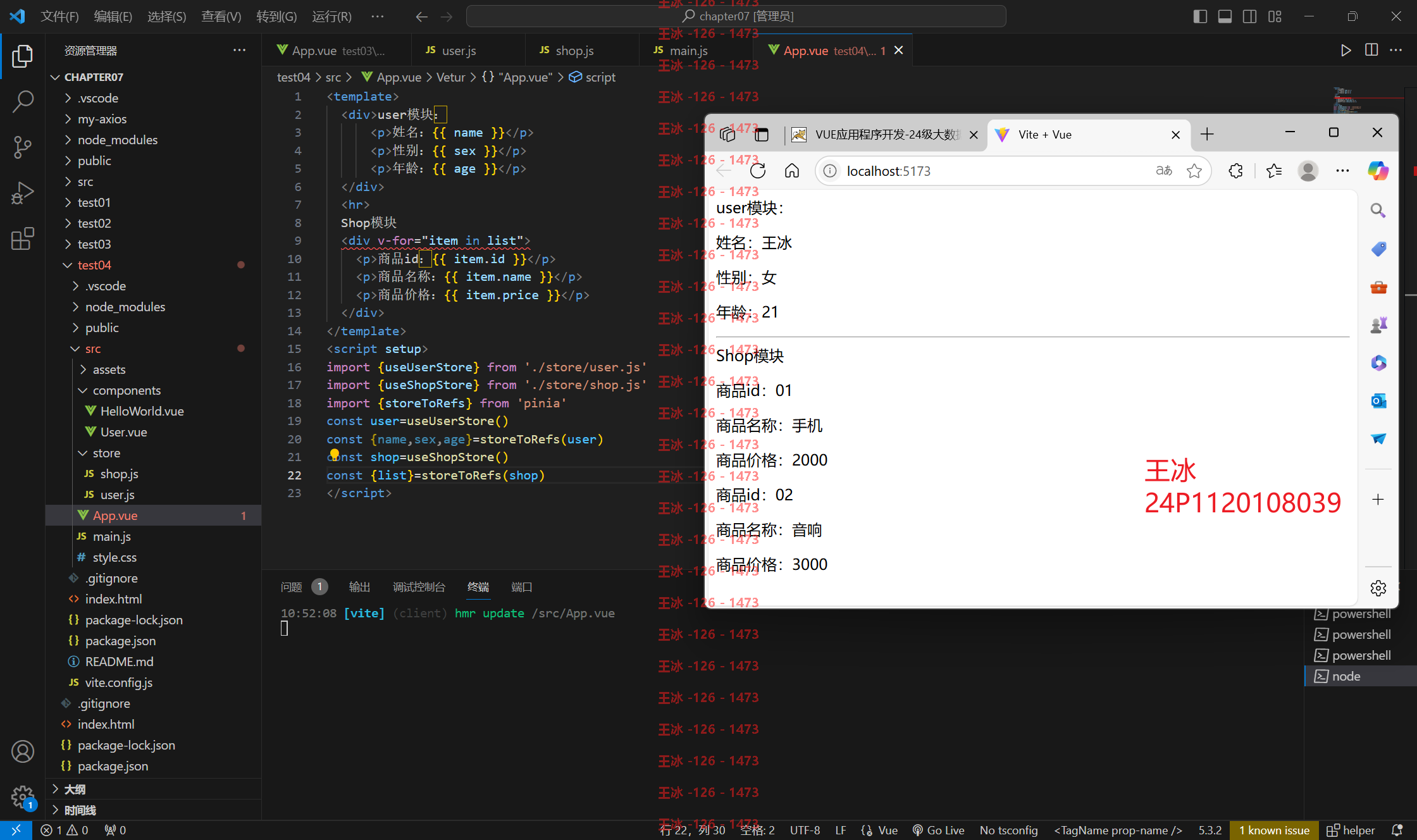Toggle the primary side bar layout icon
Image resolution: width=1417 pixels, height=840 pixels.
coord(1199,16)
